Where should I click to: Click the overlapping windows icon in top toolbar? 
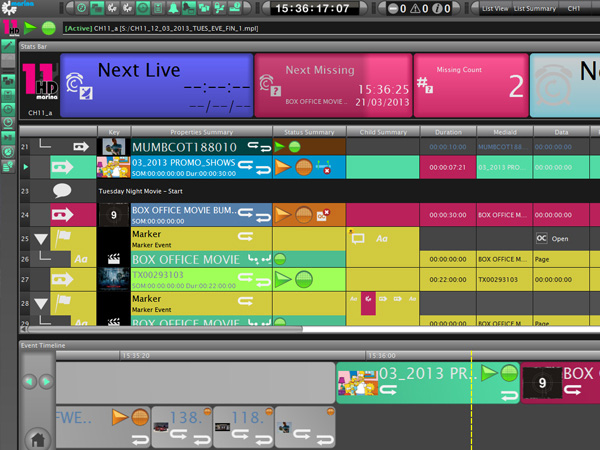tap(97, 8)
